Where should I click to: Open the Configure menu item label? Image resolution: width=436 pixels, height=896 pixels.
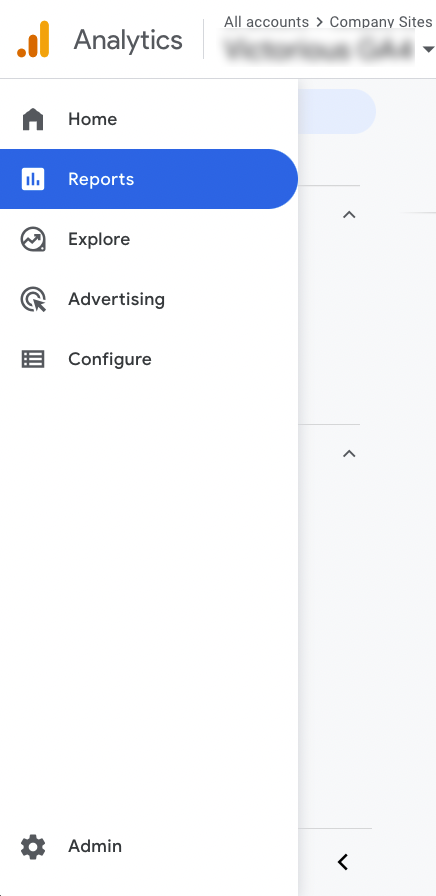(x=110, y=359)
